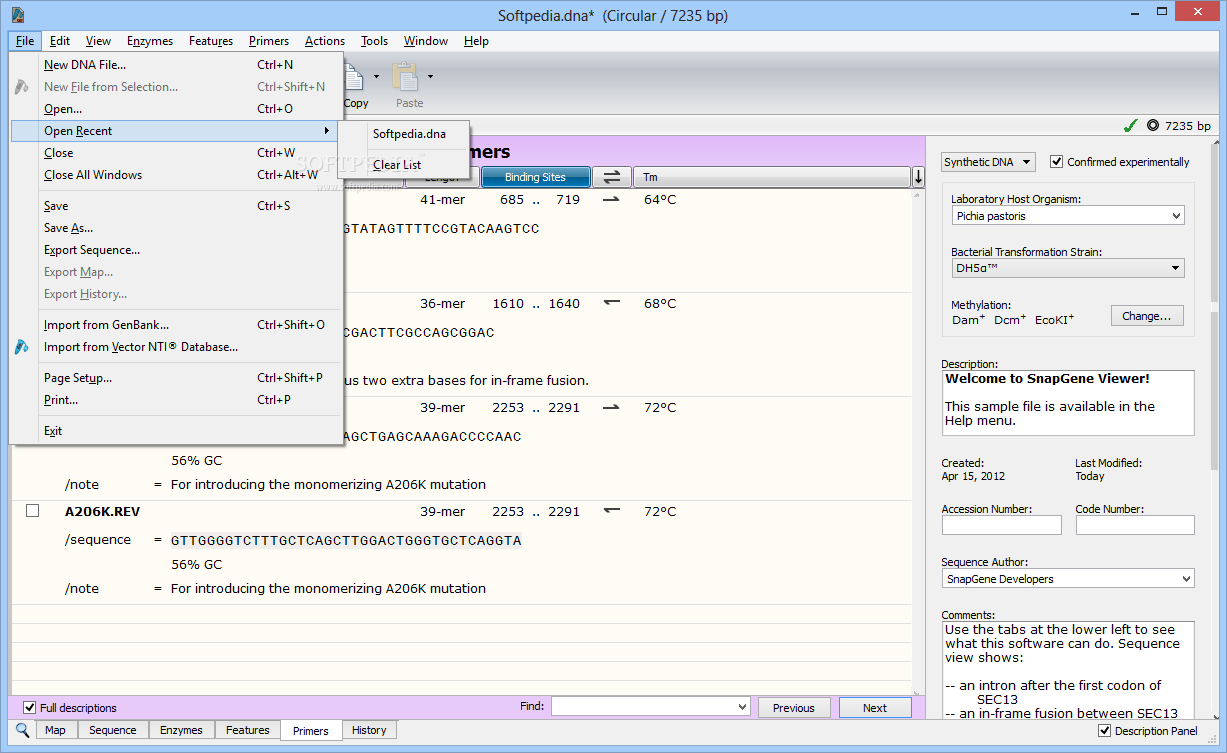Click the sort direction down-arrow button
This screenshot has height=753, width=1227.
(x=918, y=177)
